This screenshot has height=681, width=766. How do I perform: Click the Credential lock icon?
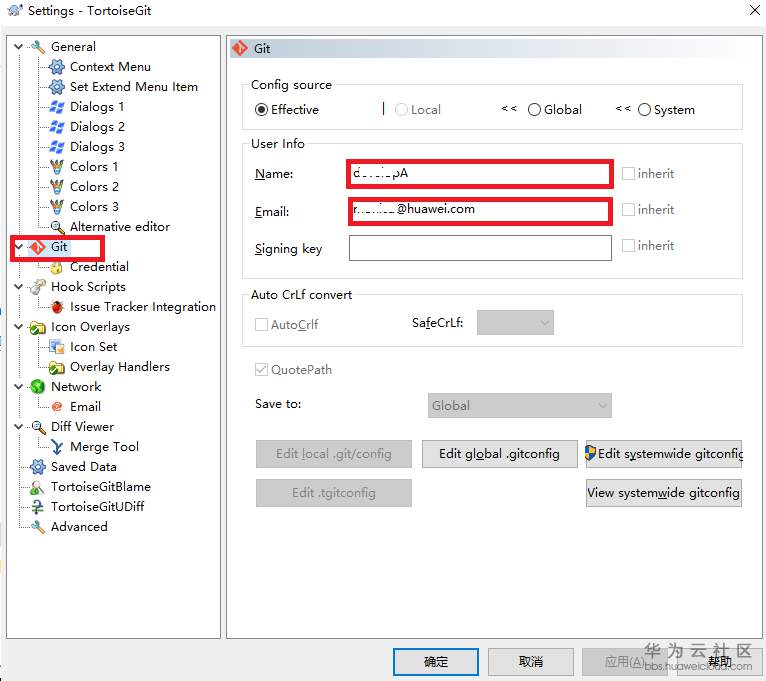(57, 267)
